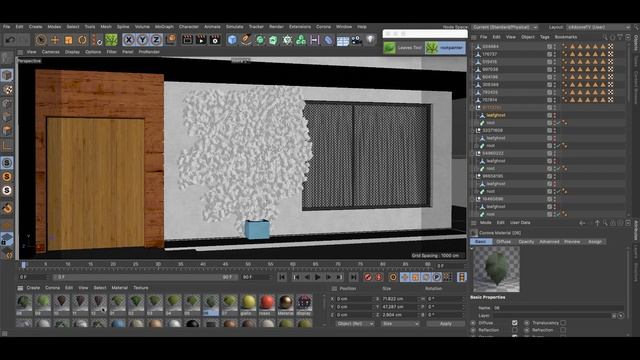Click the Apply button
The width and height of the screenshot is (640, 360).
coord(445,324)
